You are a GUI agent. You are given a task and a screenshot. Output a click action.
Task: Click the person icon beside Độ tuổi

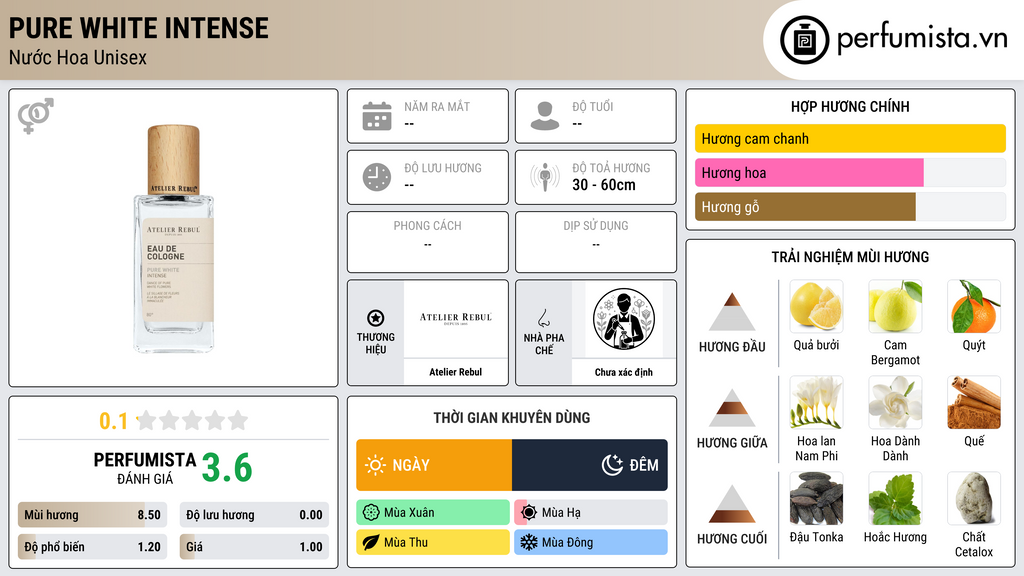point(545,116)
